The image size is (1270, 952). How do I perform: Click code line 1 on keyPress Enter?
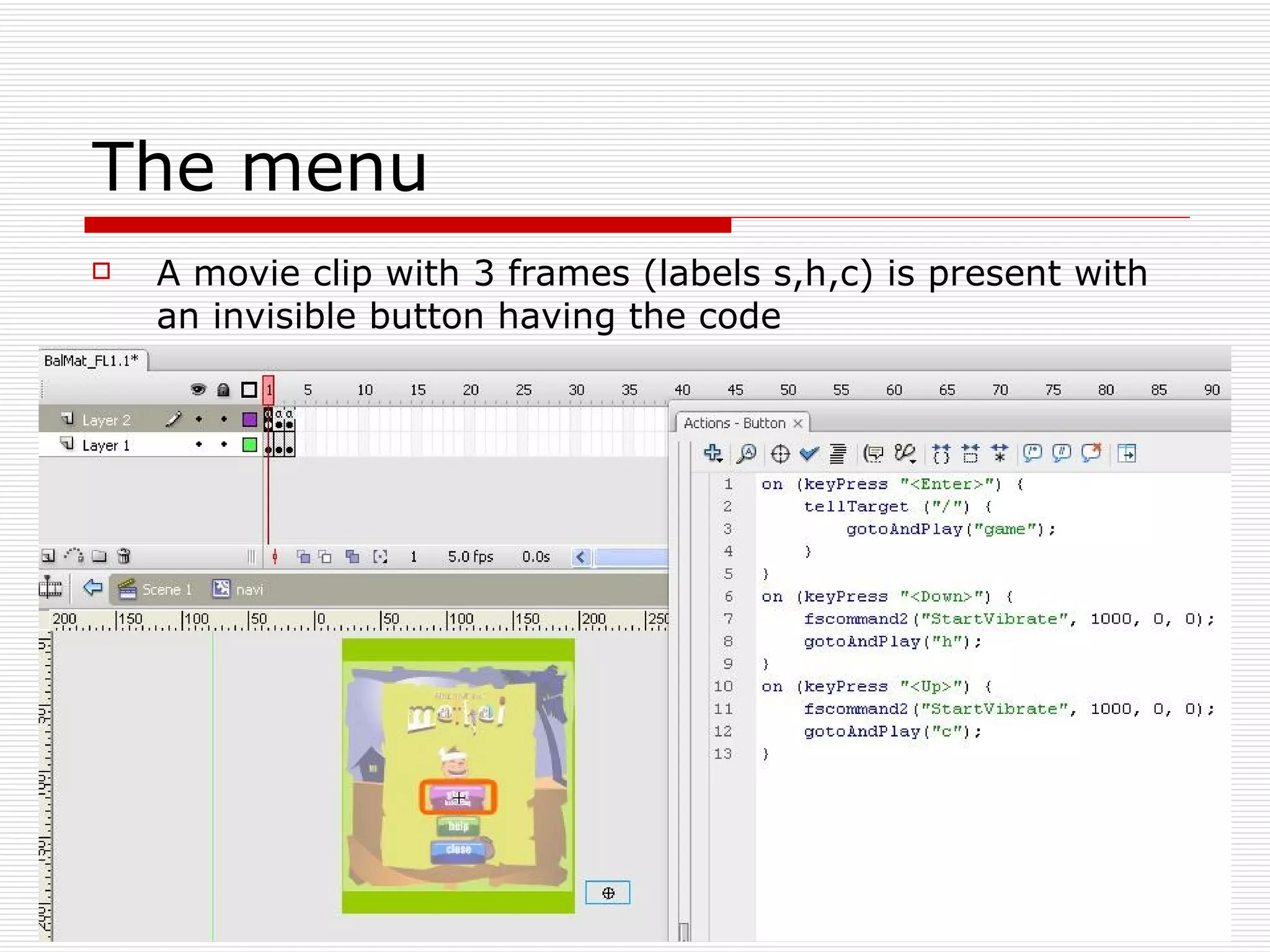pyautogui.click(x=892, y=485)
